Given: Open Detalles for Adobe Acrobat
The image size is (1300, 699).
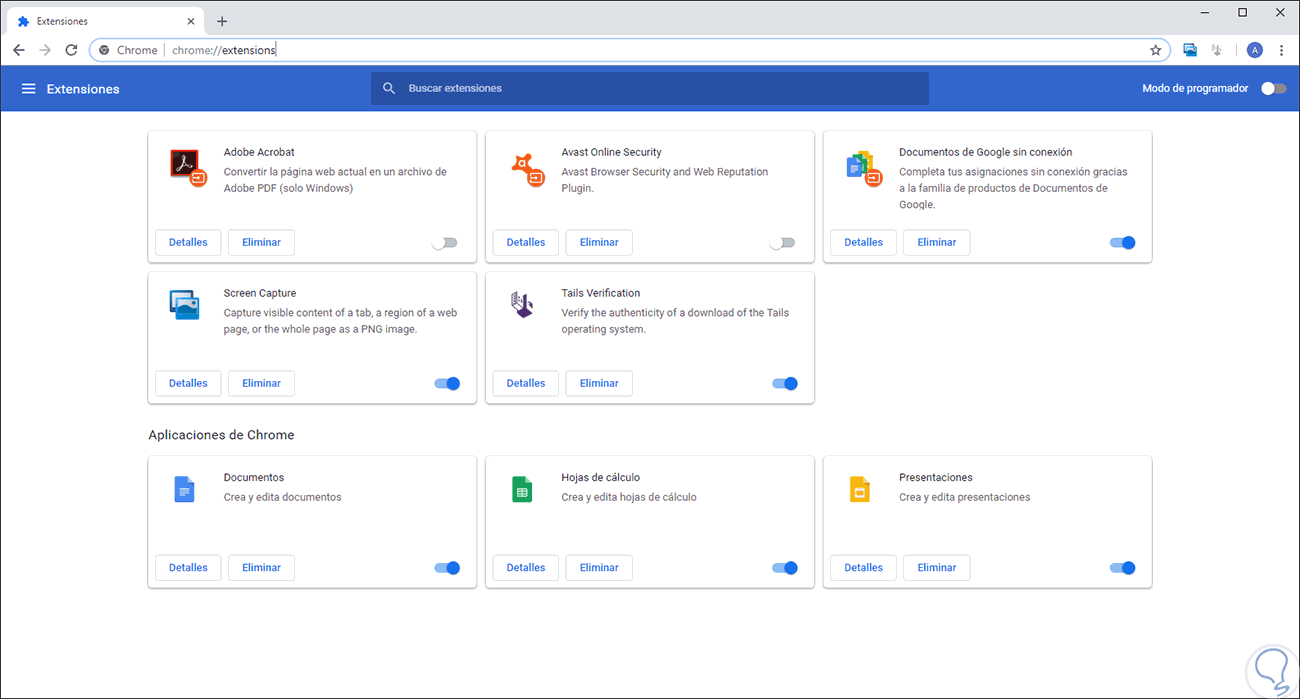Looking at the screenshot, I should (188, 242).
